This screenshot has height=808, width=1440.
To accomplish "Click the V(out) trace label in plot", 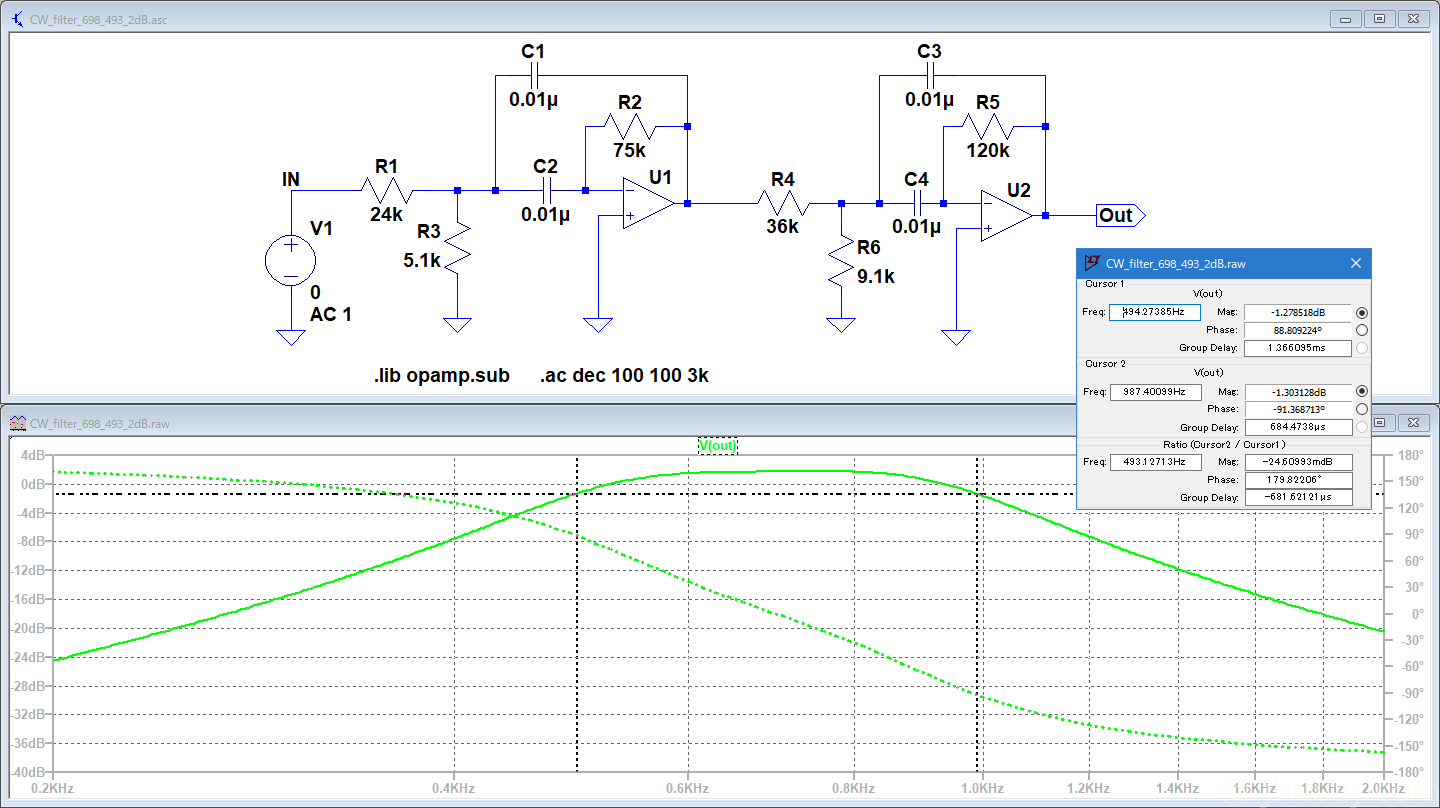I will click(x=718, y=445).
